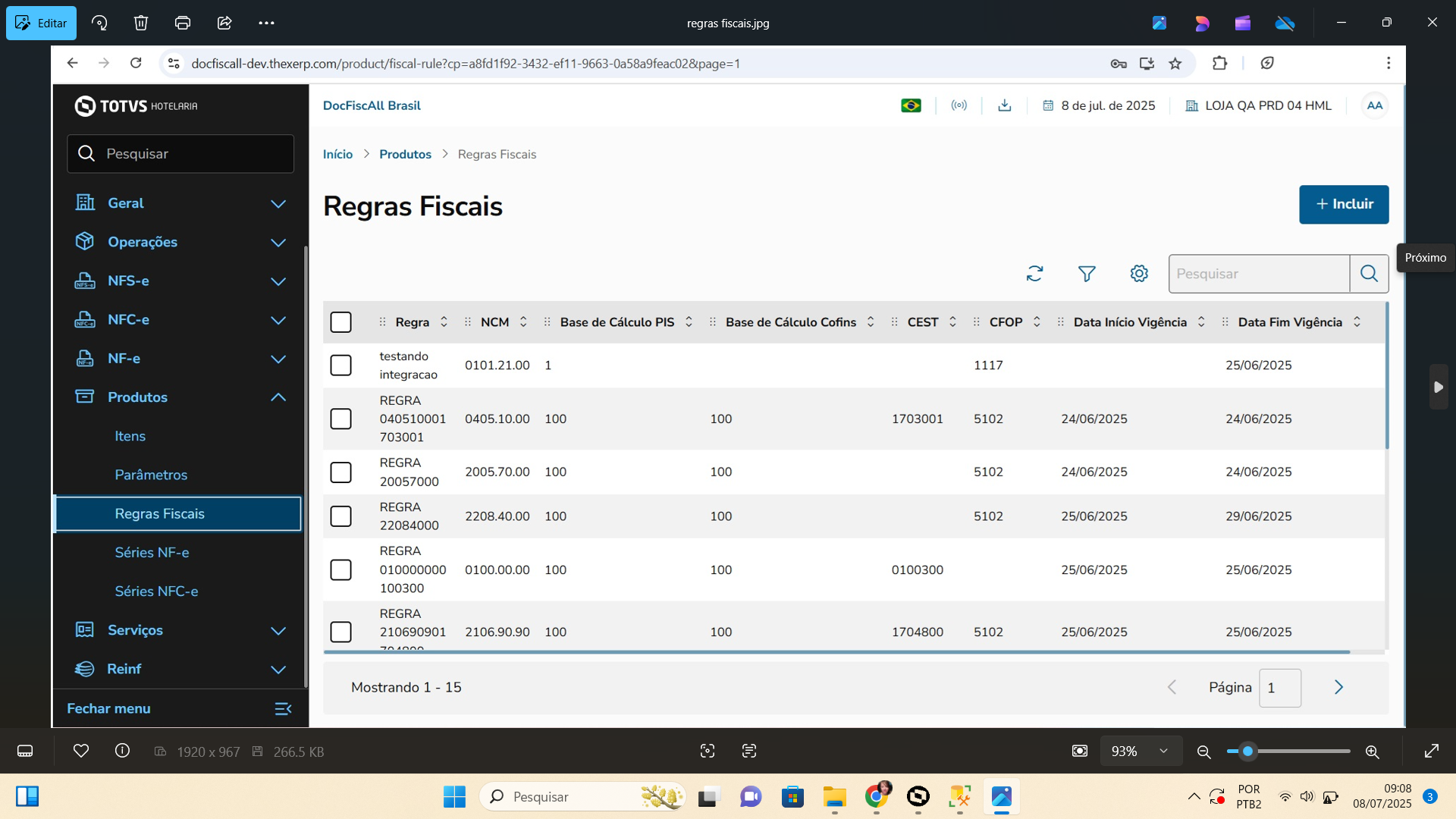Collapse the Produtos sidebar section
This screenshot has height=819, width=1456.
tap(278, 397)
